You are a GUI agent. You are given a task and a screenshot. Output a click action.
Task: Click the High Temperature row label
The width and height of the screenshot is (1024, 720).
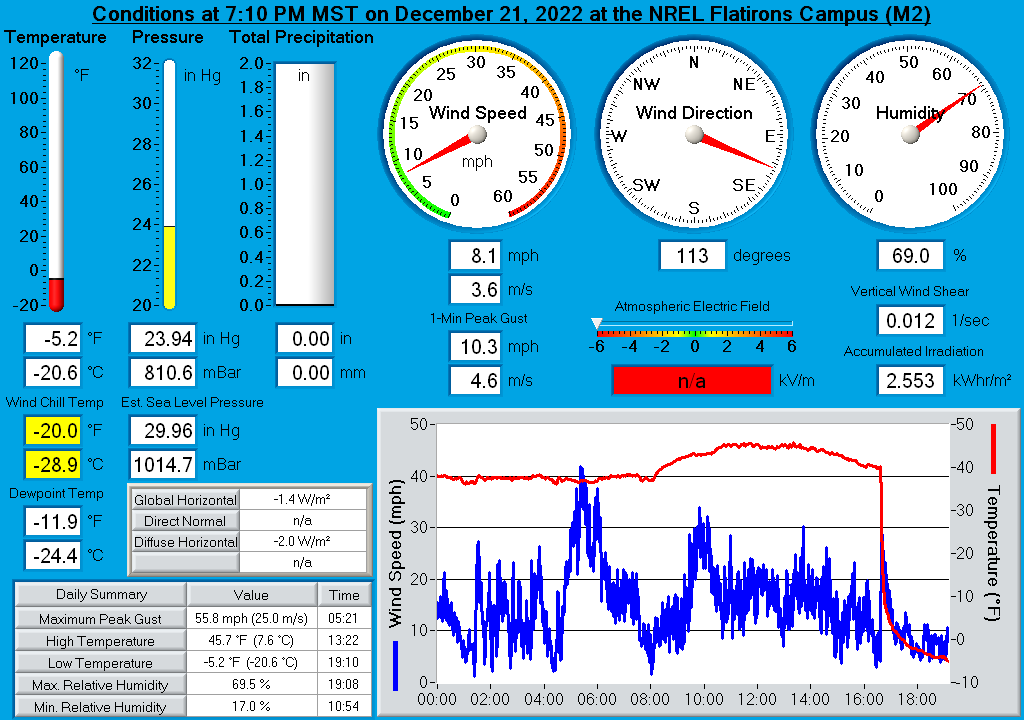(x=101, y=641)
